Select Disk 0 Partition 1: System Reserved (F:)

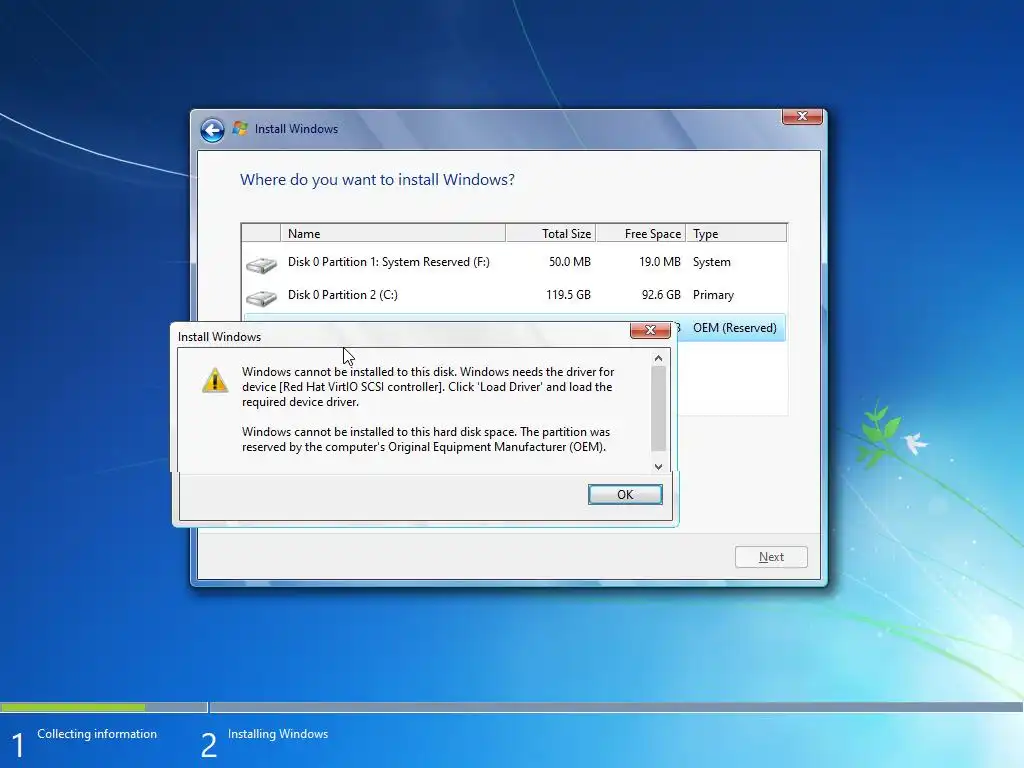(x=514, y=262)
